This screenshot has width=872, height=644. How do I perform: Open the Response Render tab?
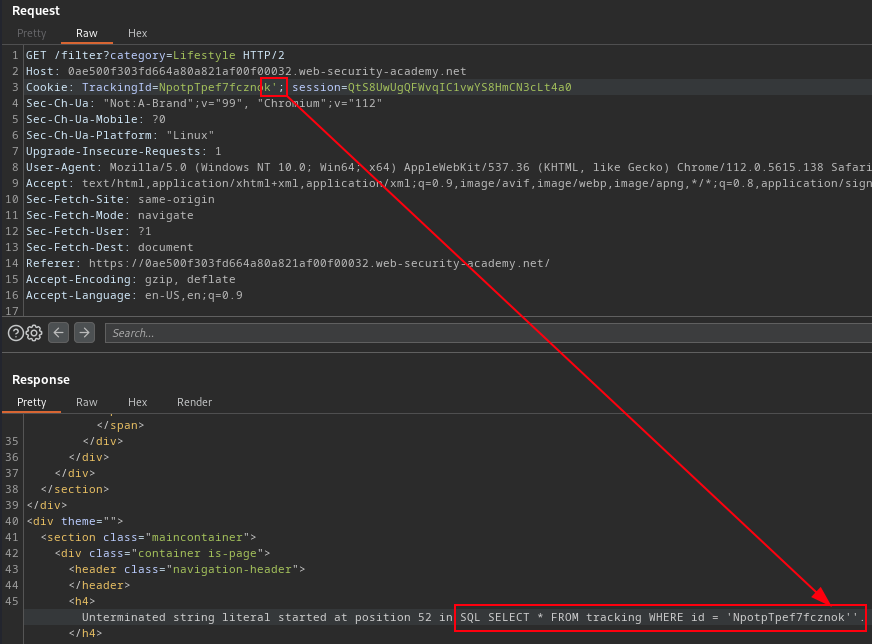pos(194,402)
